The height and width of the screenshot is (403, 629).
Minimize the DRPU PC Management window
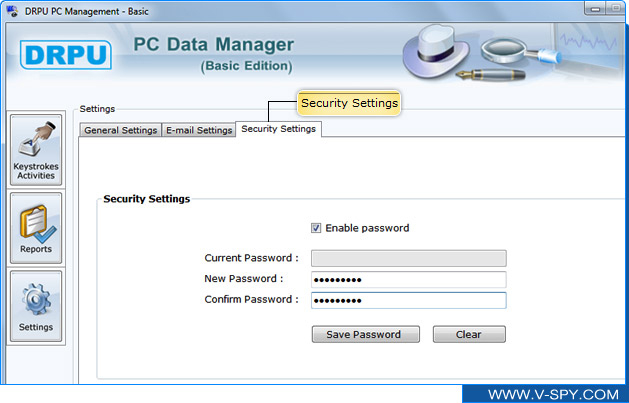pos(595,9)
